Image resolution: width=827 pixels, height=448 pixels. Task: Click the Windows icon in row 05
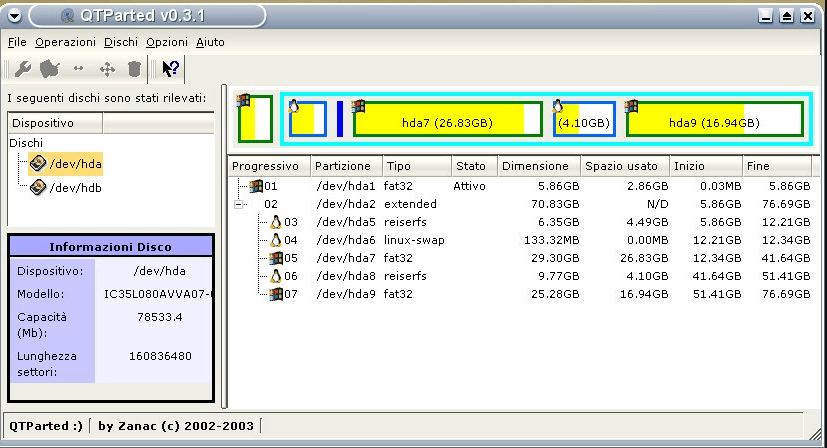[275, 258]
